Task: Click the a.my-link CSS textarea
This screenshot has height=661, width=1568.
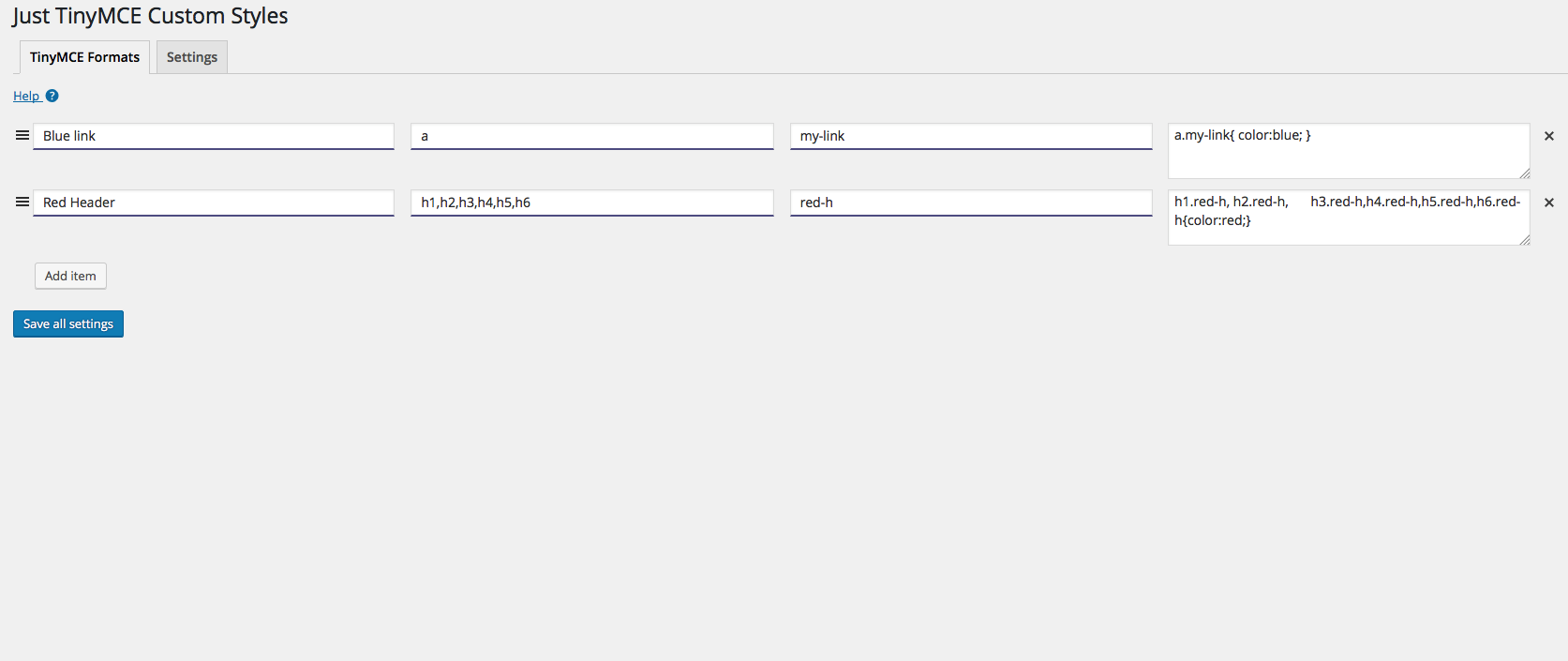Action: [x=1349, y=151]
